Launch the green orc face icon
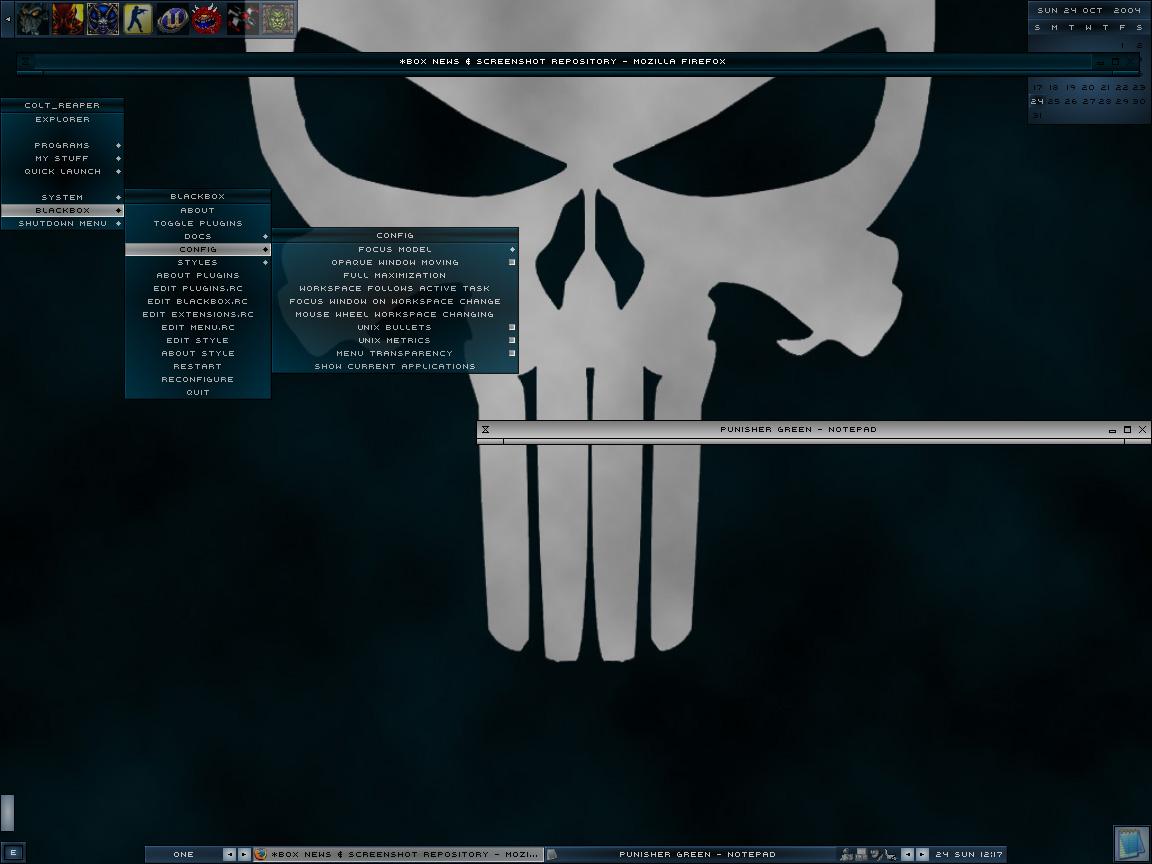Screen dimensions: 1152x864 278,19
